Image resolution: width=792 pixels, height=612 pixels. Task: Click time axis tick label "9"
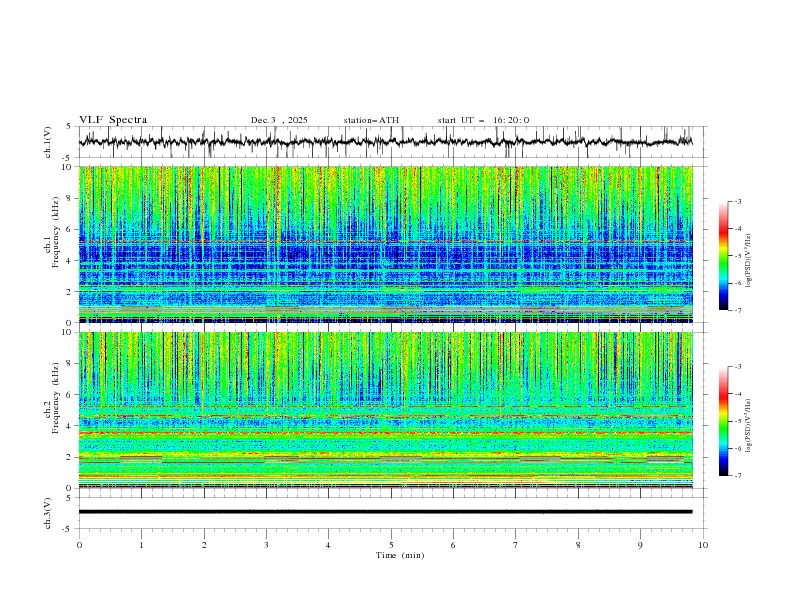click(x=640, y=545)
